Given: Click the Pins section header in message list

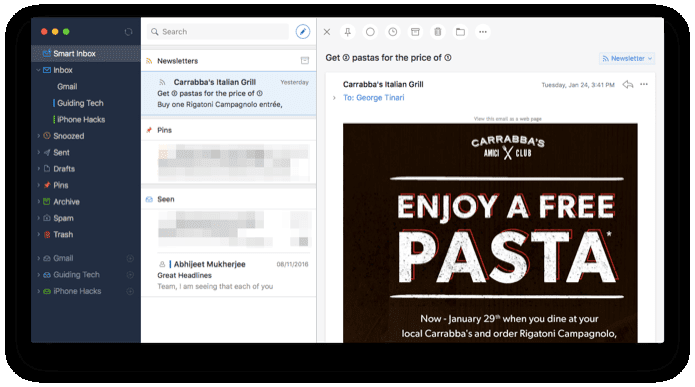Looking at the screenshot, I should (x=229, y=130).
